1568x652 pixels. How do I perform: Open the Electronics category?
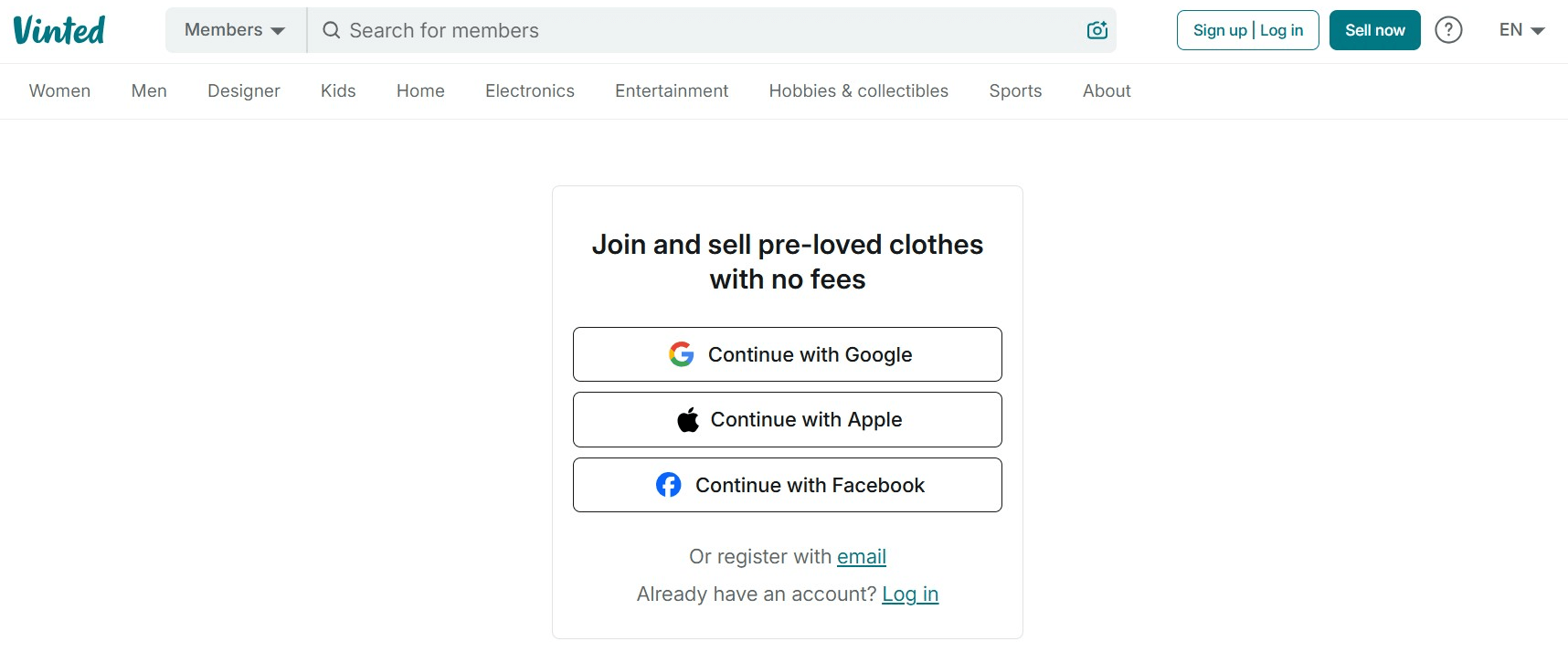click(530, 91)
